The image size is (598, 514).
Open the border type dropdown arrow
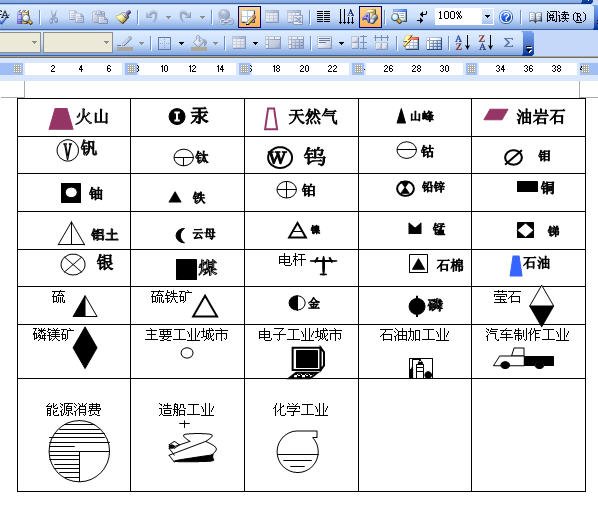[x=181, y=43]
